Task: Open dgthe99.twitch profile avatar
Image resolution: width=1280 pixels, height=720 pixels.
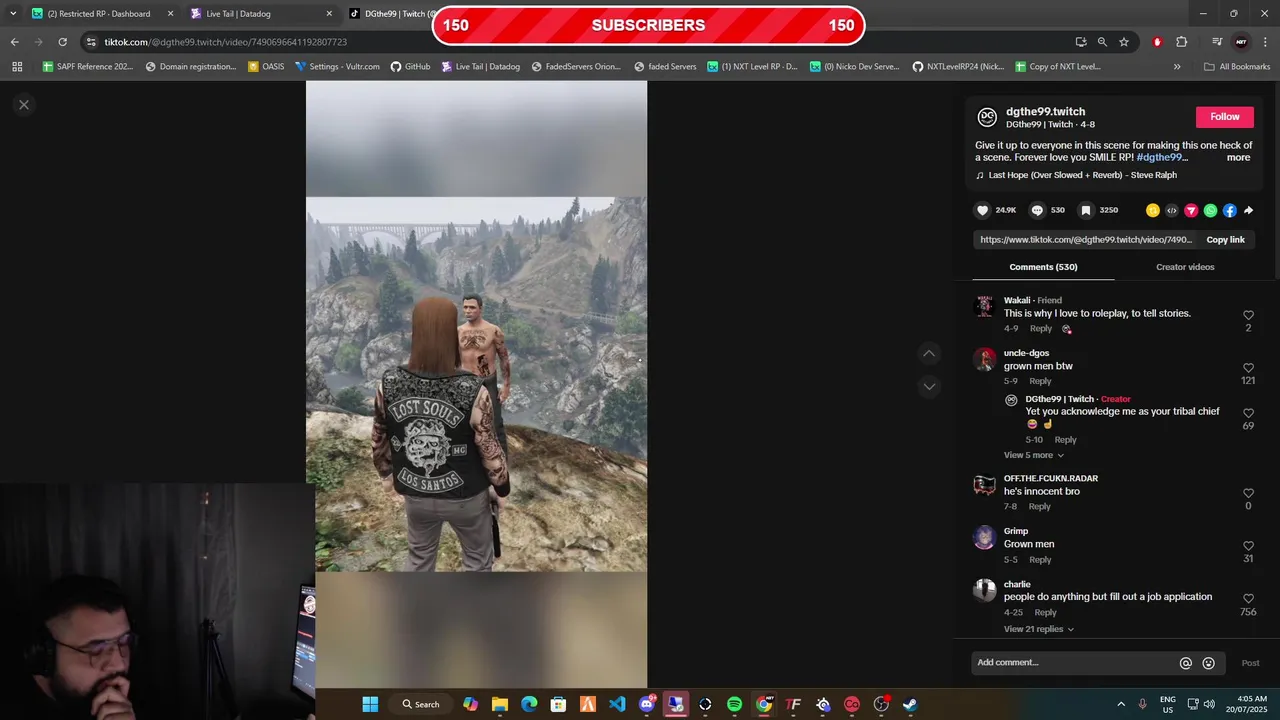Action: coord(987,117)
